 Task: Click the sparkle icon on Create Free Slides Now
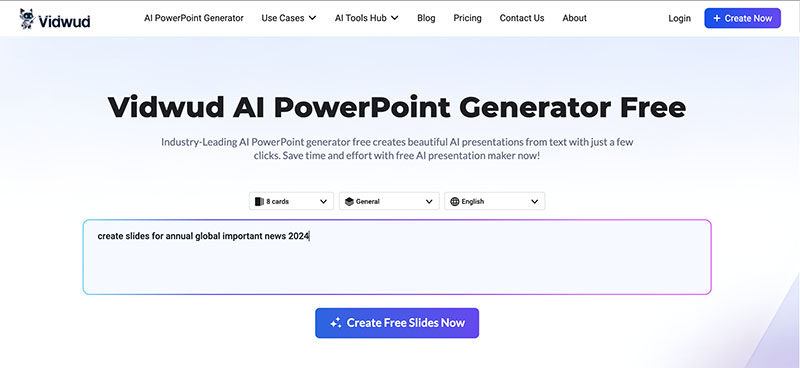[x=335, y=323]
